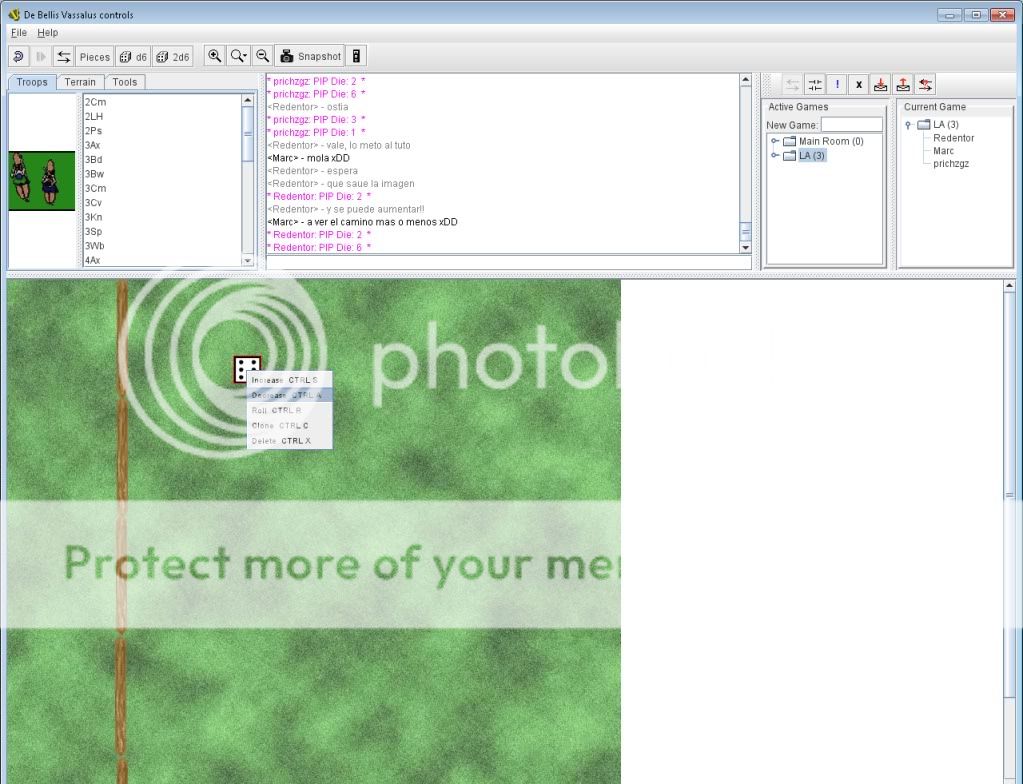Click the black X icon in server toolbar
The height and width of the screenshot is (784, 1023).
coord(859,85)
